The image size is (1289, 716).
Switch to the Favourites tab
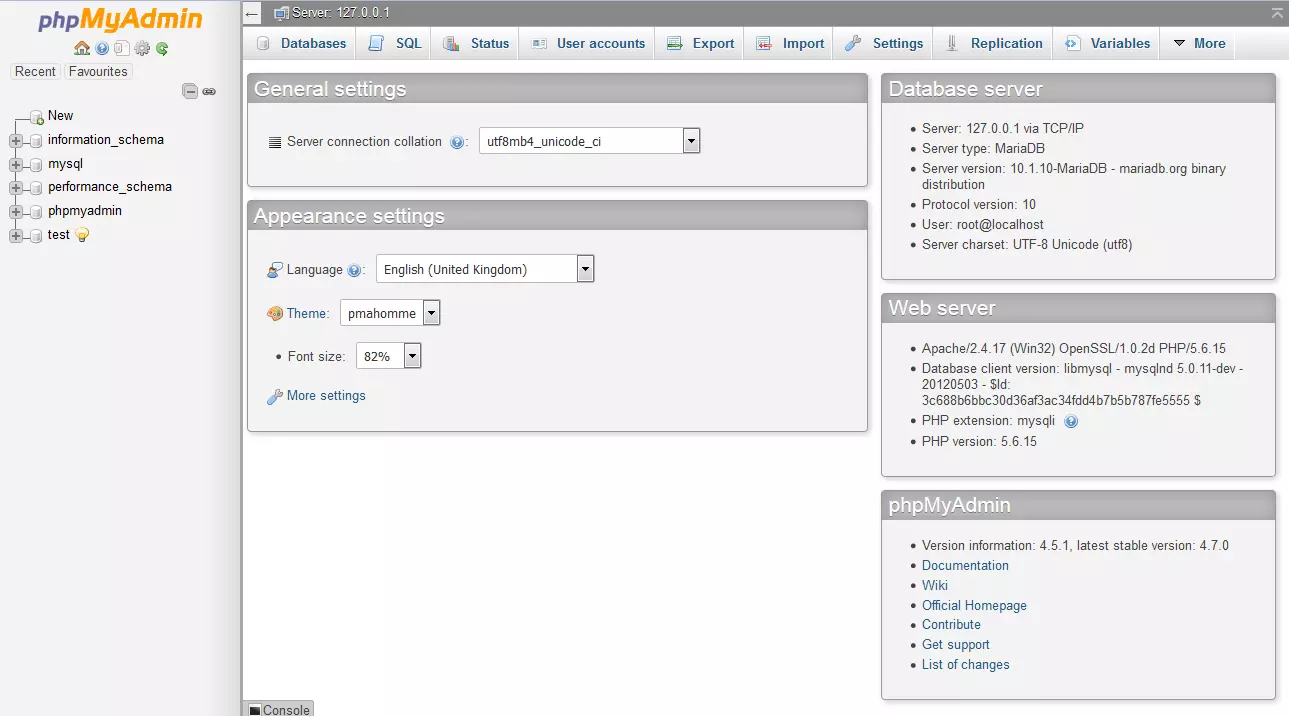point(97,71)
